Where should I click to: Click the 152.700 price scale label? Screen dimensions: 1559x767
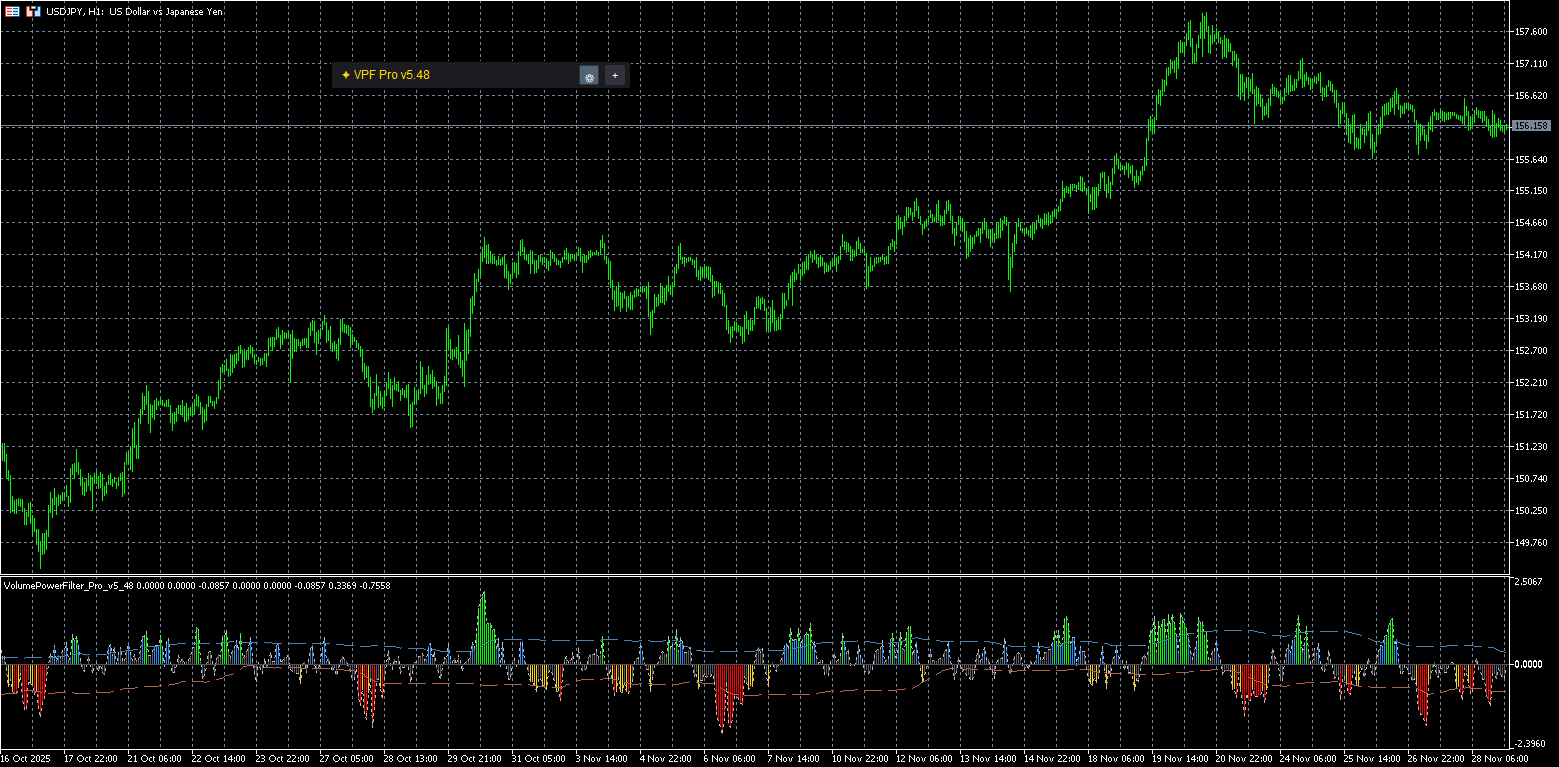coord(1531,351)
